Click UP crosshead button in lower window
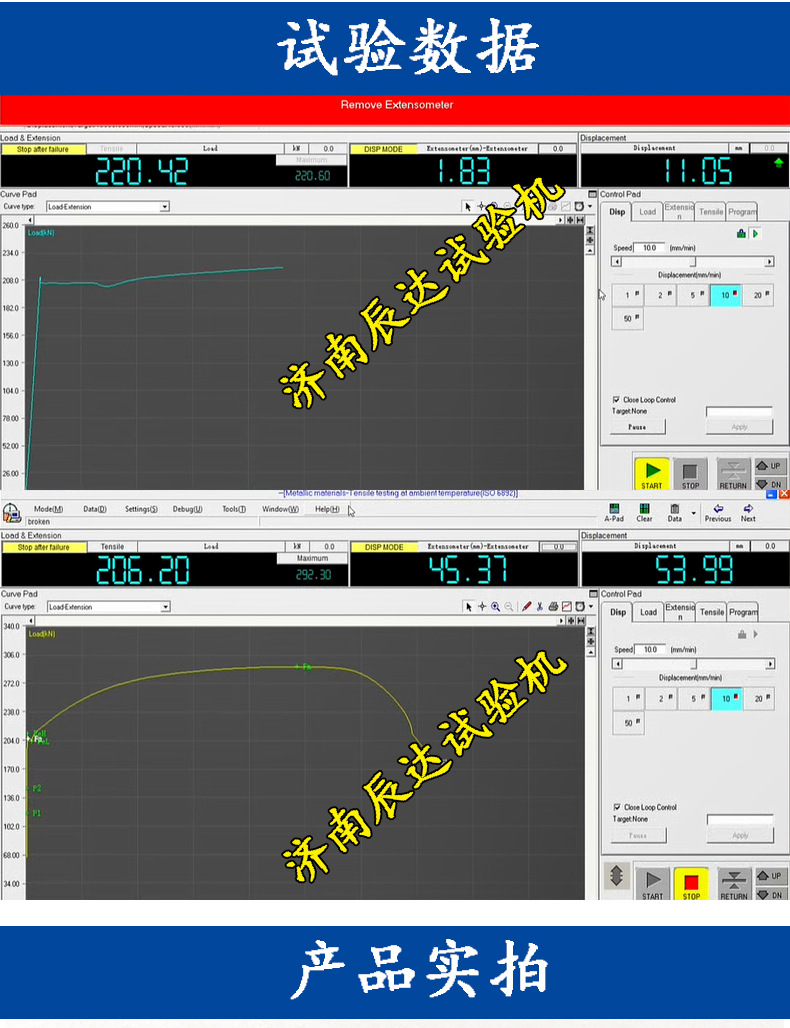 tap(770, 875)
